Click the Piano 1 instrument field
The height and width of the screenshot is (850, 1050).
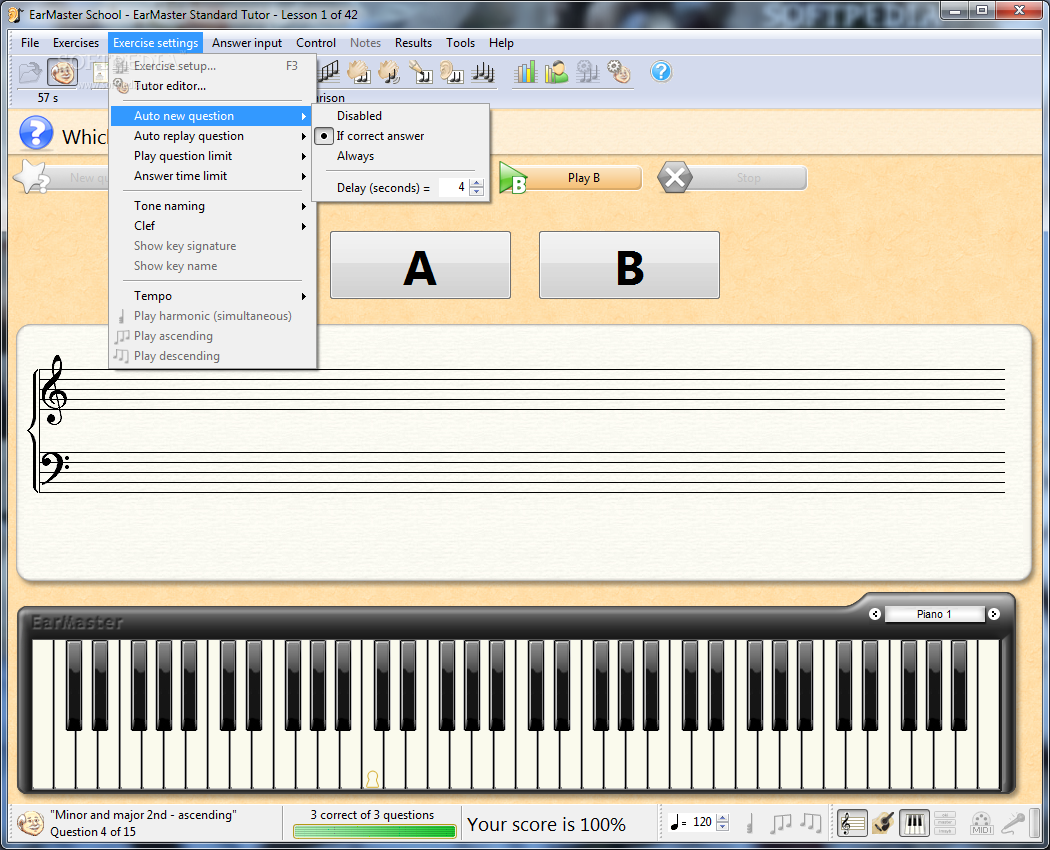pyautogui.click(x=934, y=614)
